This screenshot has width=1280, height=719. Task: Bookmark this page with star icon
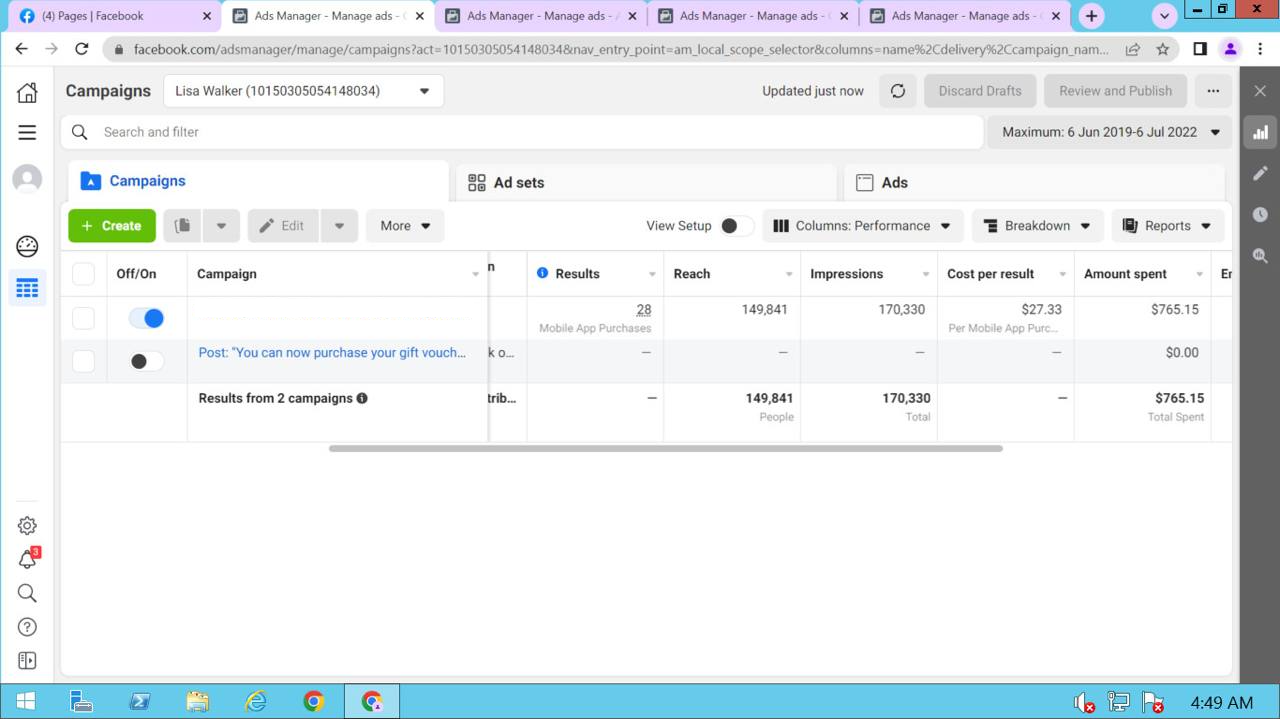click(1162, 48)
